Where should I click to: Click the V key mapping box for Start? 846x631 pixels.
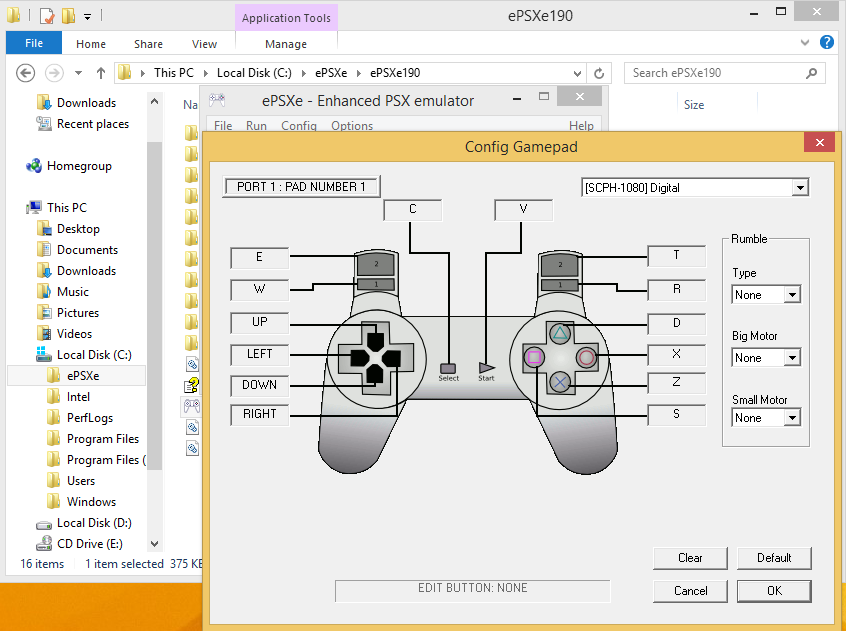pos(523,210)
